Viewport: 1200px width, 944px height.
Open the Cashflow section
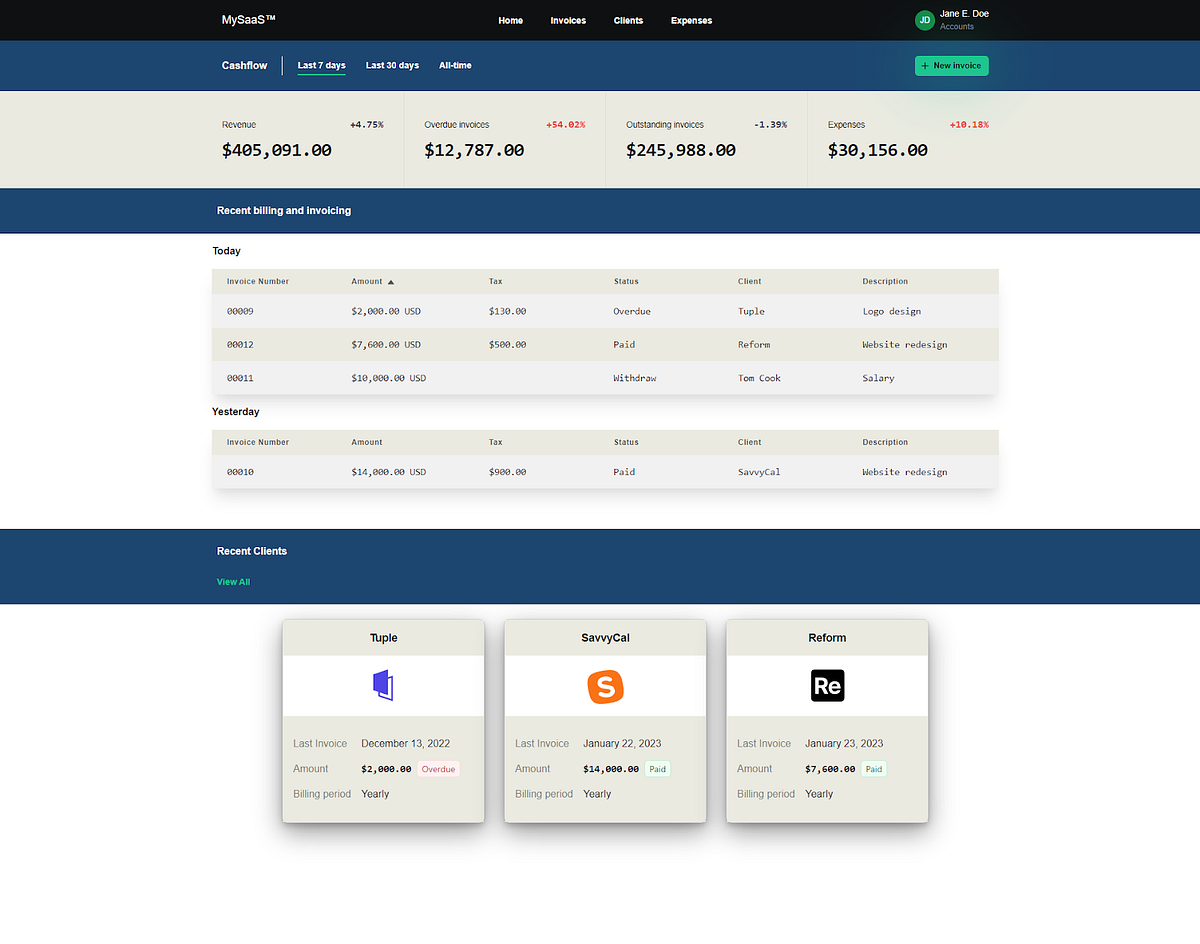click(244, 65)
